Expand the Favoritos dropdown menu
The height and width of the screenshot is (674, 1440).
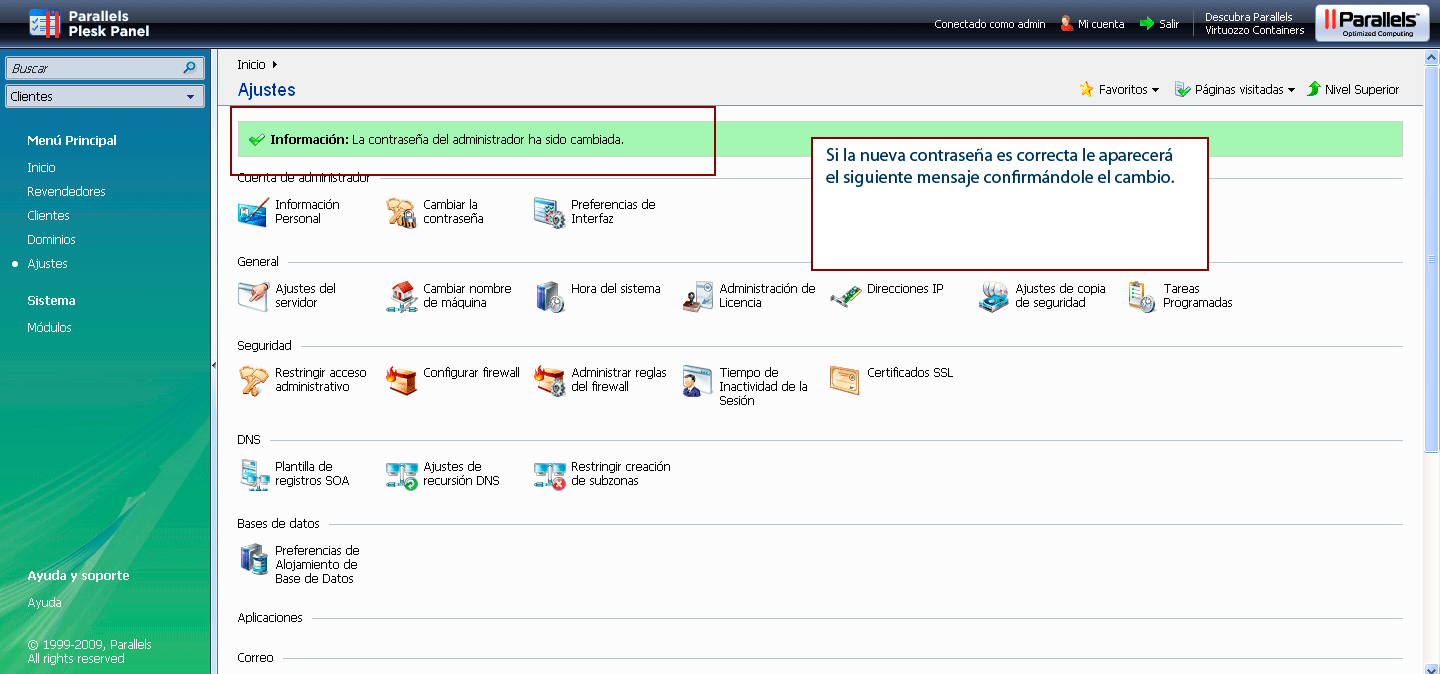pos(1155,90)
